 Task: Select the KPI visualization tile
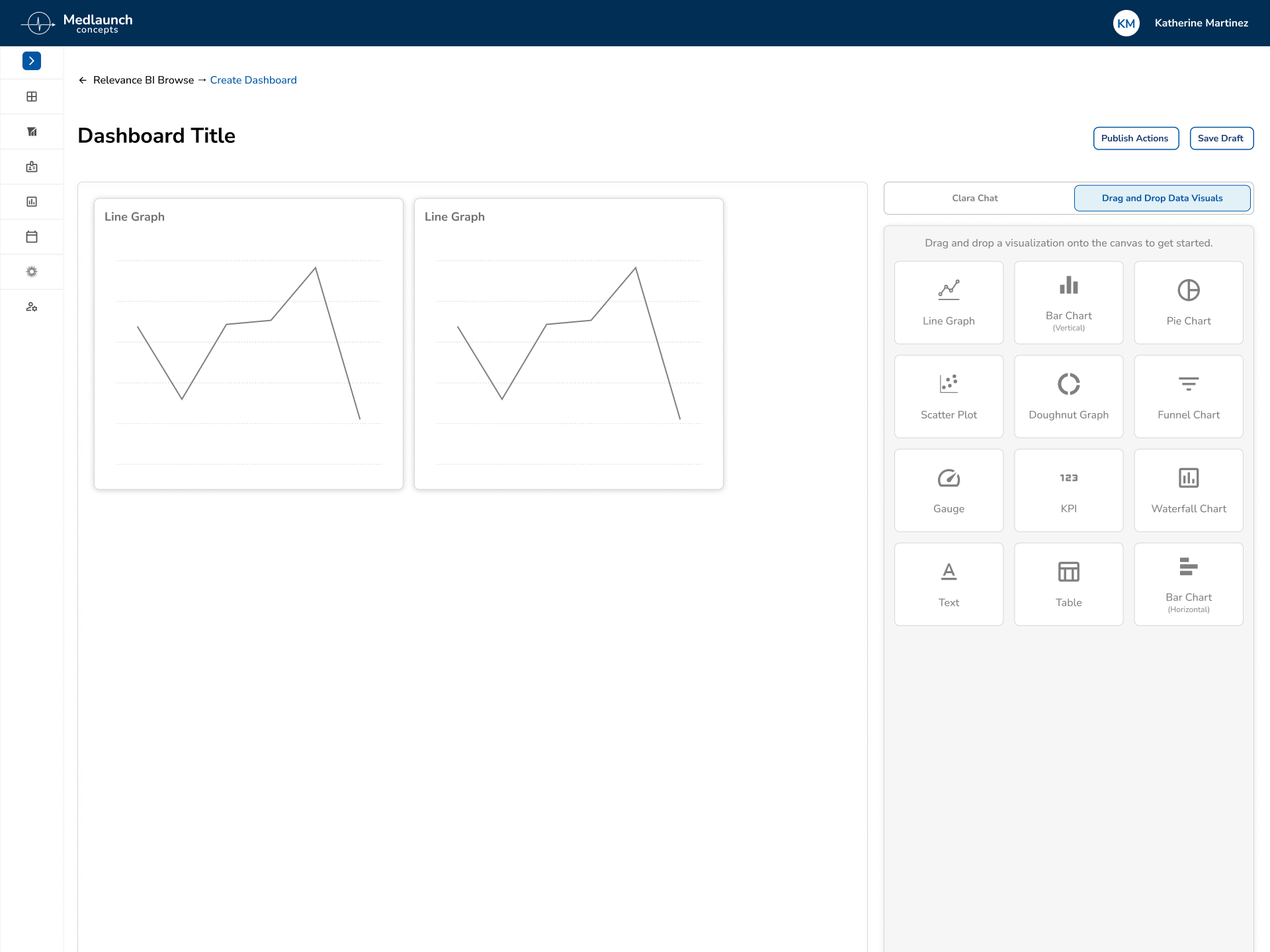[x=1068, y=491]
